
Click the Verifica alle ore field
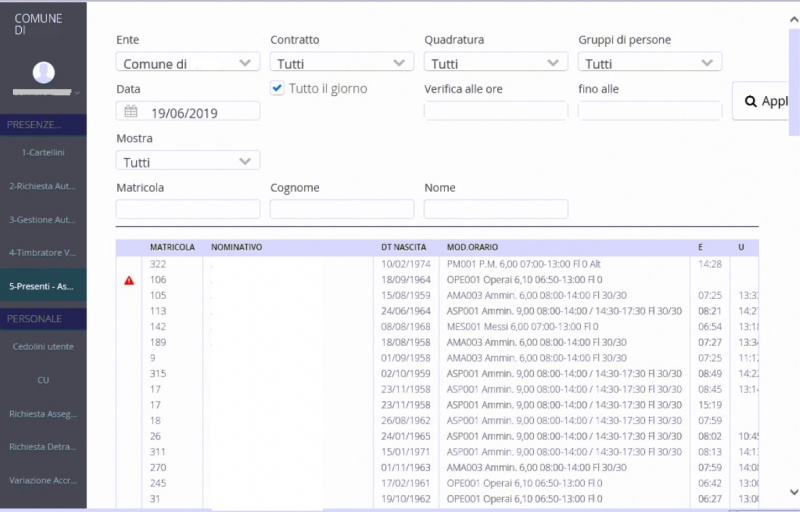[496, 111]
